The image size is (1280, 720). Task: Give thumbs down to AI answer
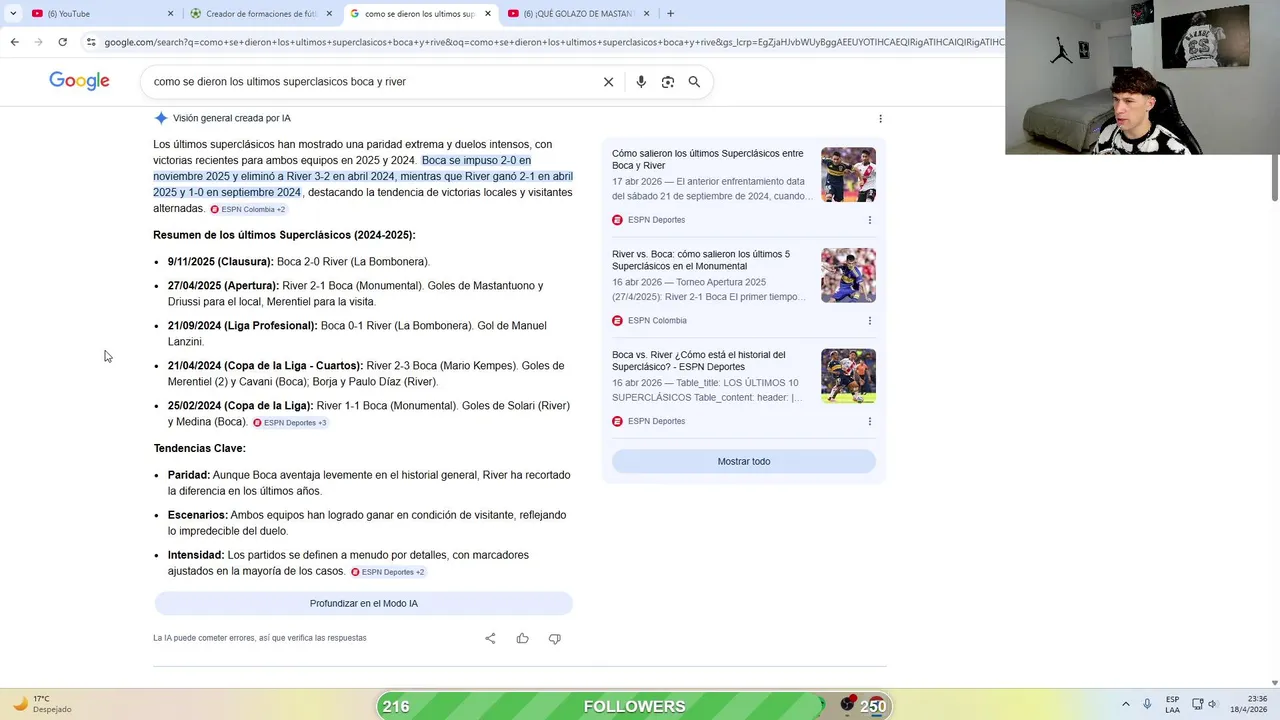[x=554, y=638]
